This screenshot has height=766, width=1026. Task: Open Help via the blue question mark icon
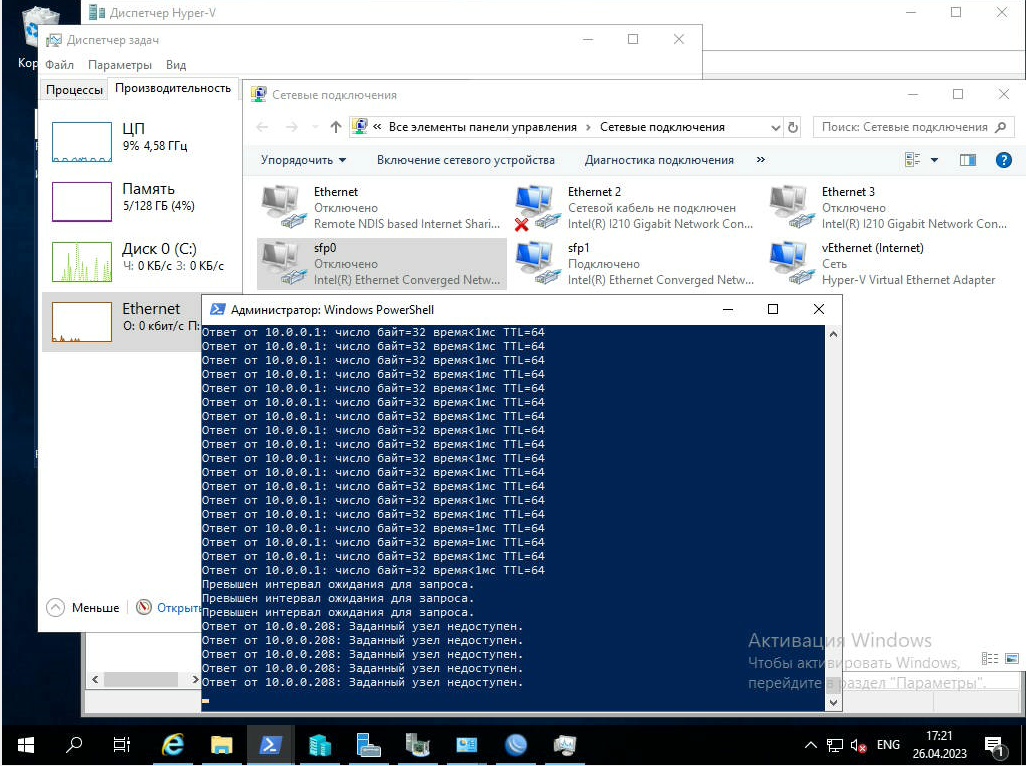1003,160
